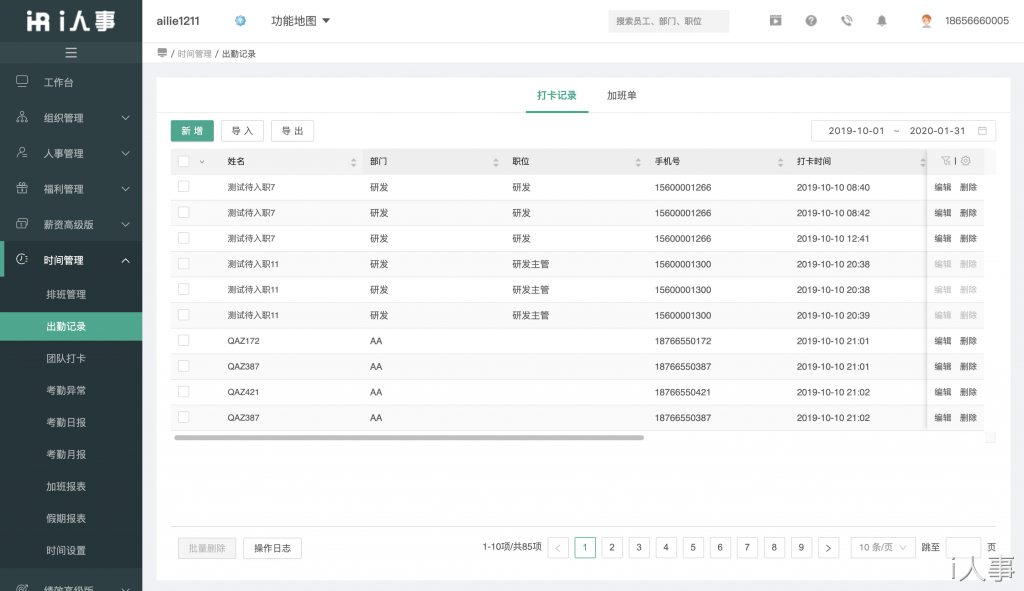Toggle the hamburger sidebar collapse icon
Viewport: 1024px width, 591px height.
(x=71, y=53)
